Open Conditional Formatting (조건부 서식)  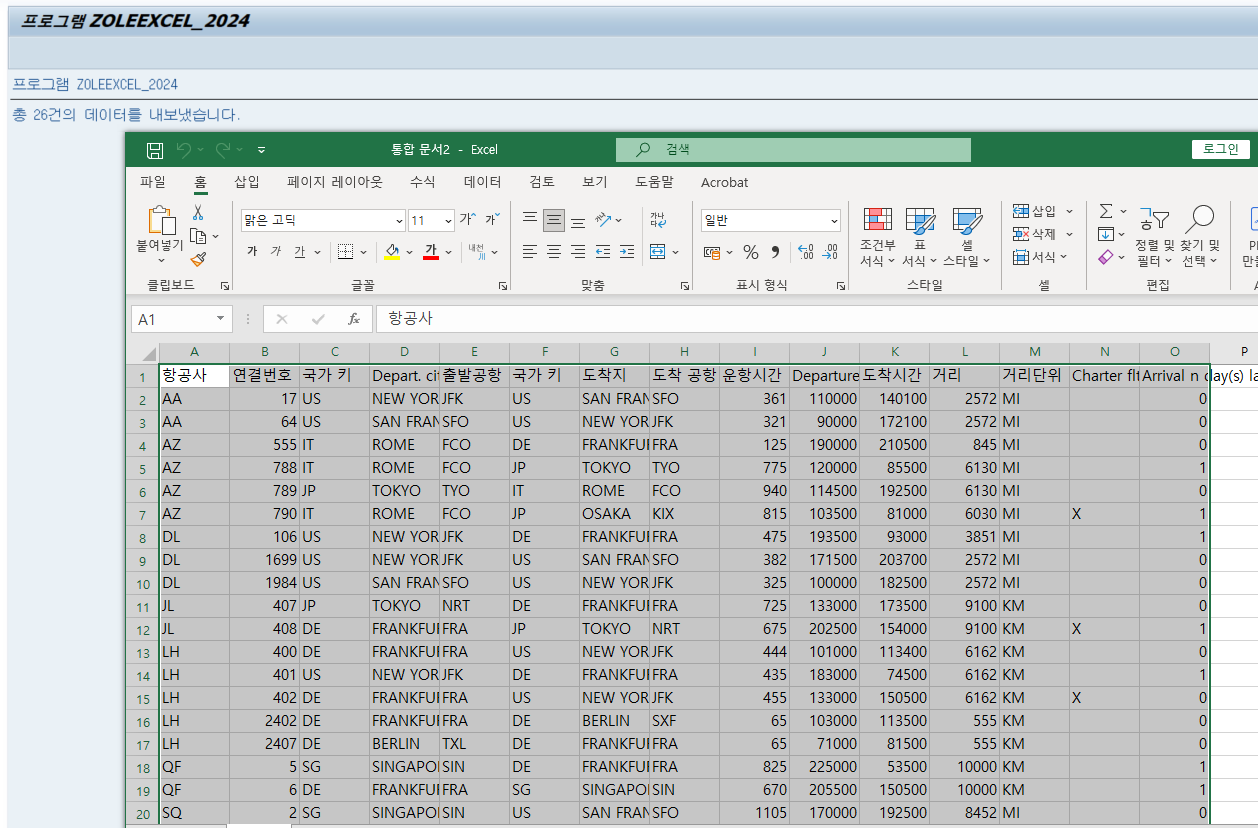(x=878, y=237)
